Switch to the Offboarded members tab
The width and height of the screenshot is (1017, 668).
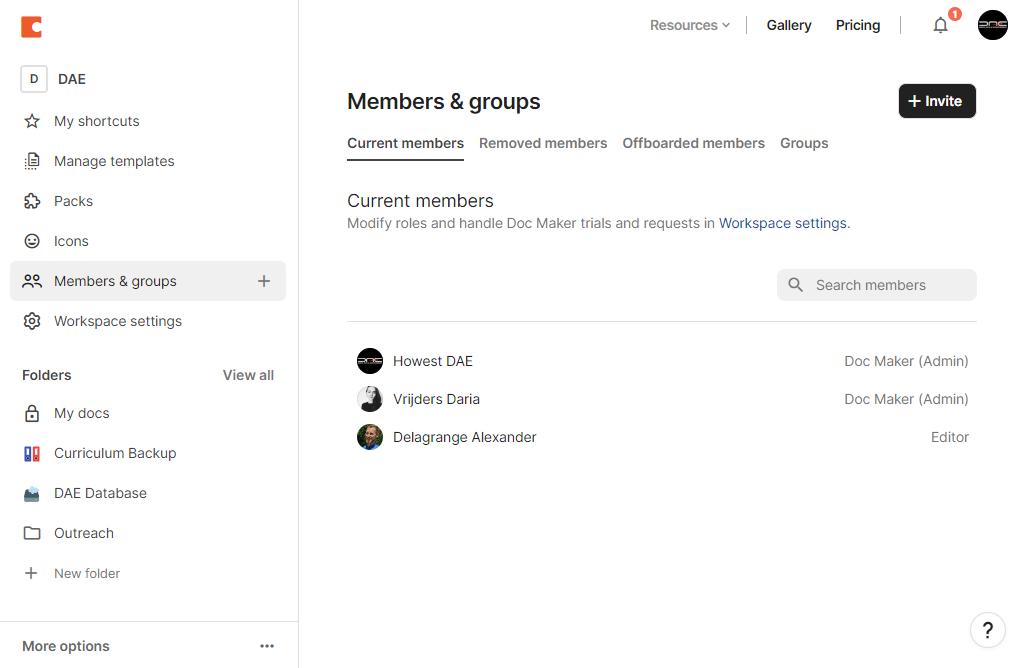[x=693, y=143]
